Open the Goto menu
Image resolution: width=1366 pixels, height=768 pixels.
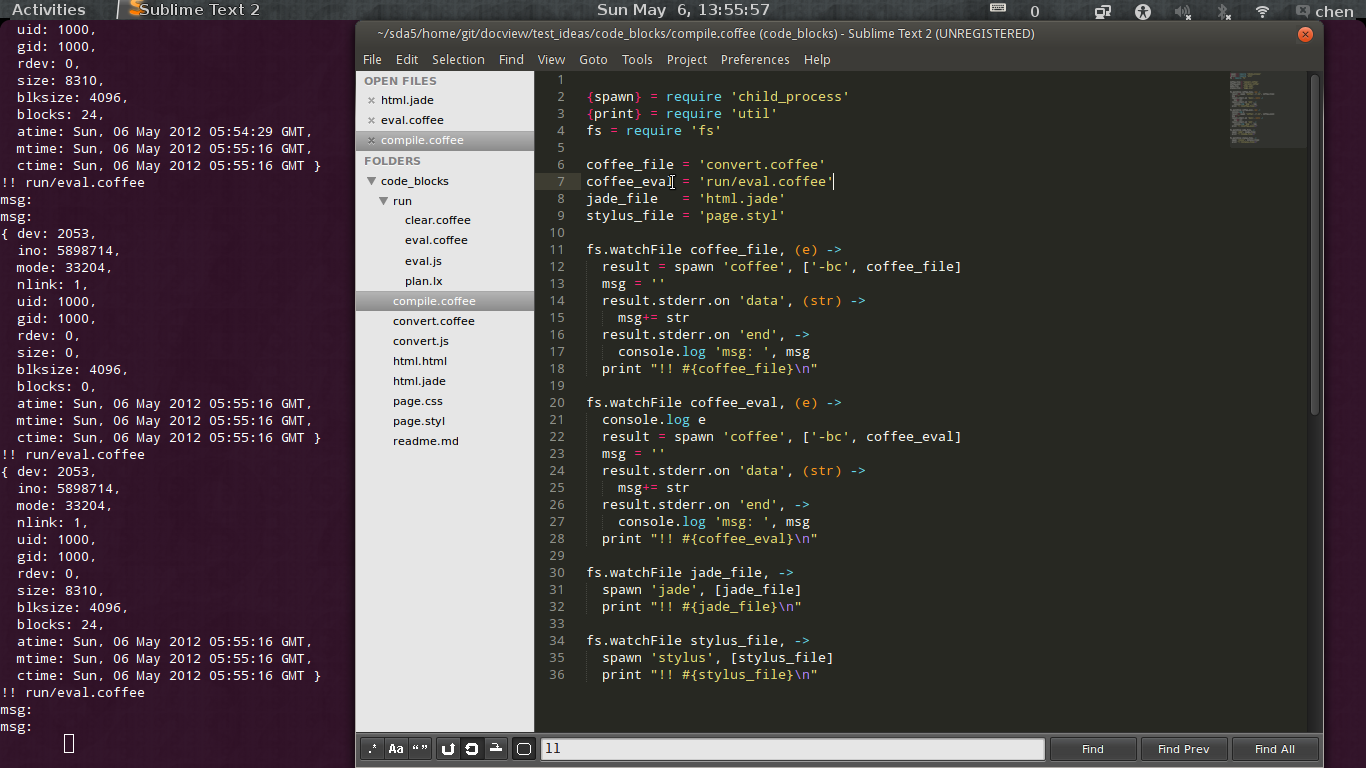tap(593, 59)
